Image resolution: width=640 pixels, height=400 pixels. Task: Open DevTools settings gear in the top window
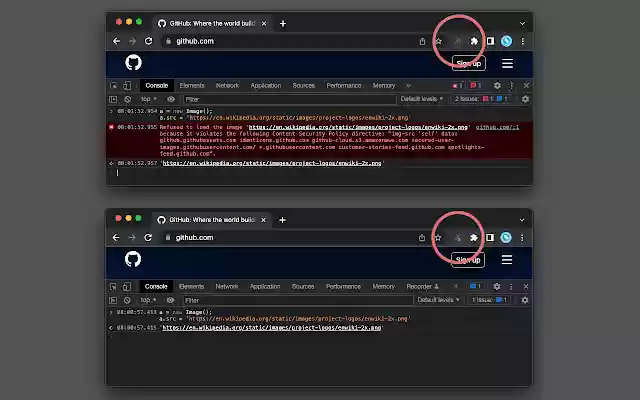pyautogui.click(x=497, y=85)
